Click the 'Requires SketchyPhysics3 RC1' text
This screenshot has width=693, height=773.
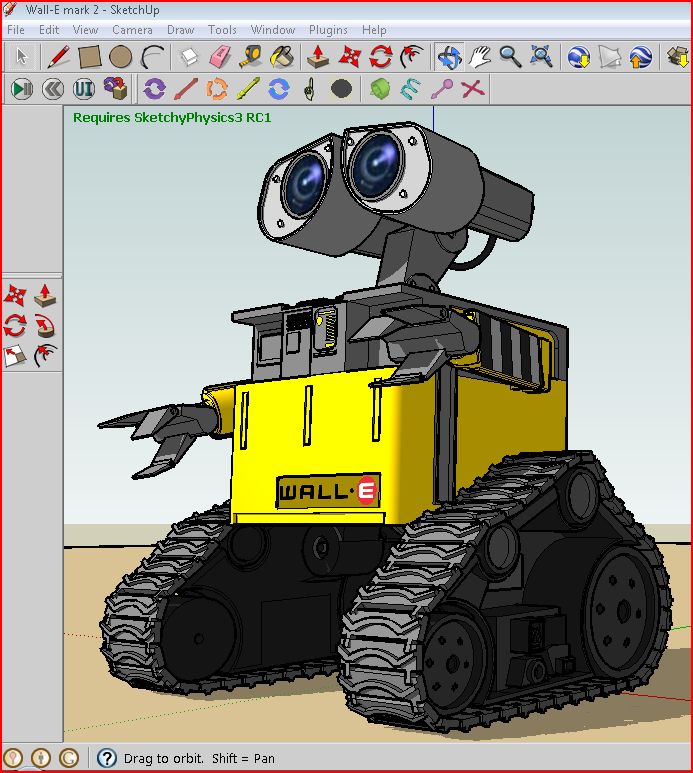172,118
